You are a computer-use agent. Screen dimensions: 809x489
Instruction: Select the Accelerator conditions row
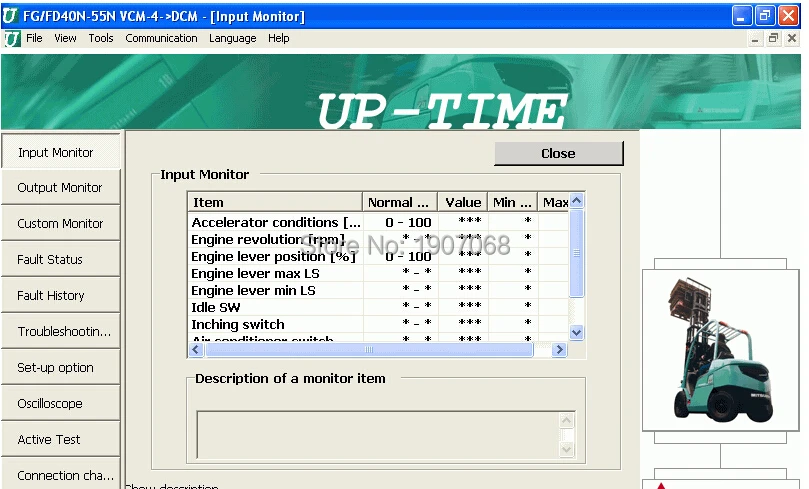(379, 222)
